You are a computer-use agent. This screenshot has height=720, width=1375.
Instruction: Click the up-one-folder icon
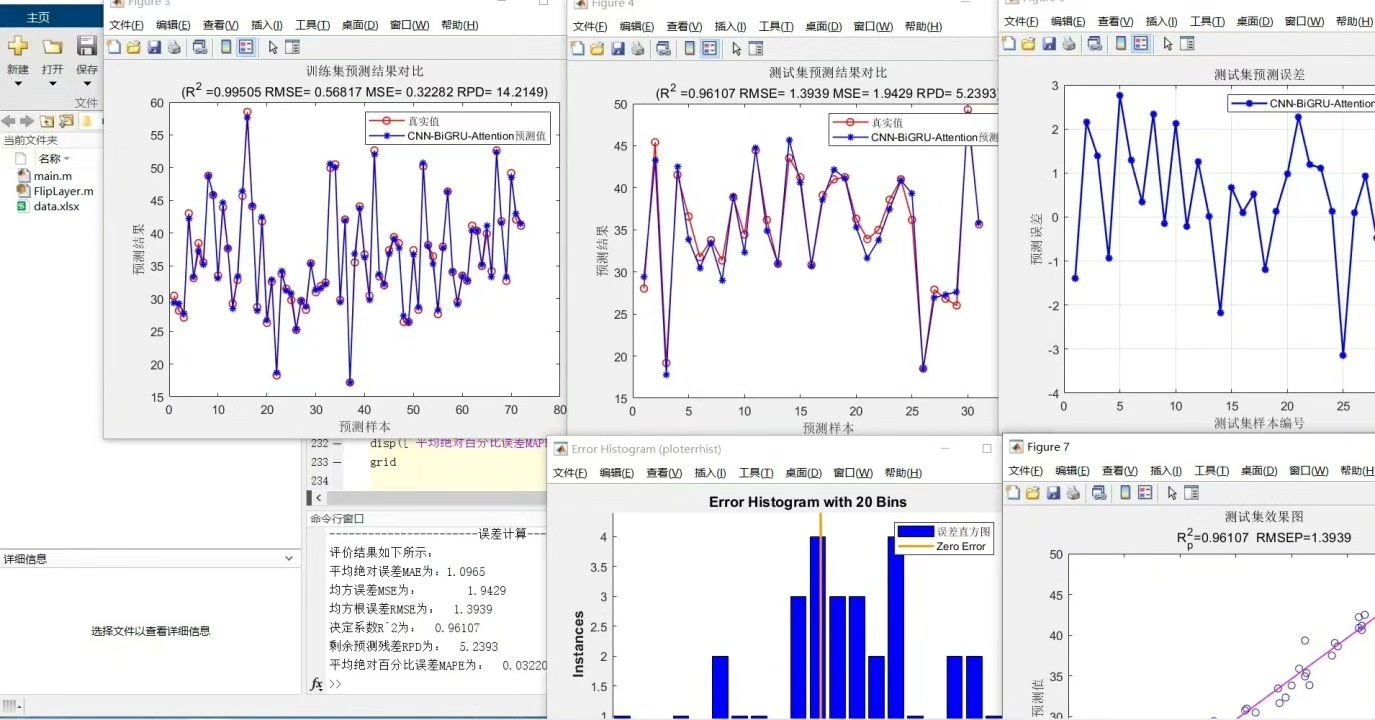point(46,122)
